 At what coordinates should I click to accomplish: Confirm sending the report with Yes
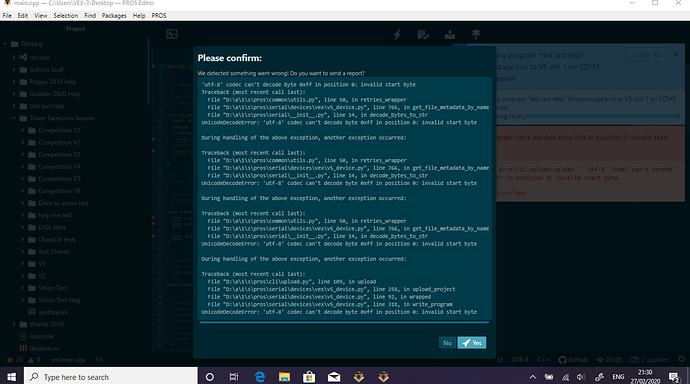(472, 343)
